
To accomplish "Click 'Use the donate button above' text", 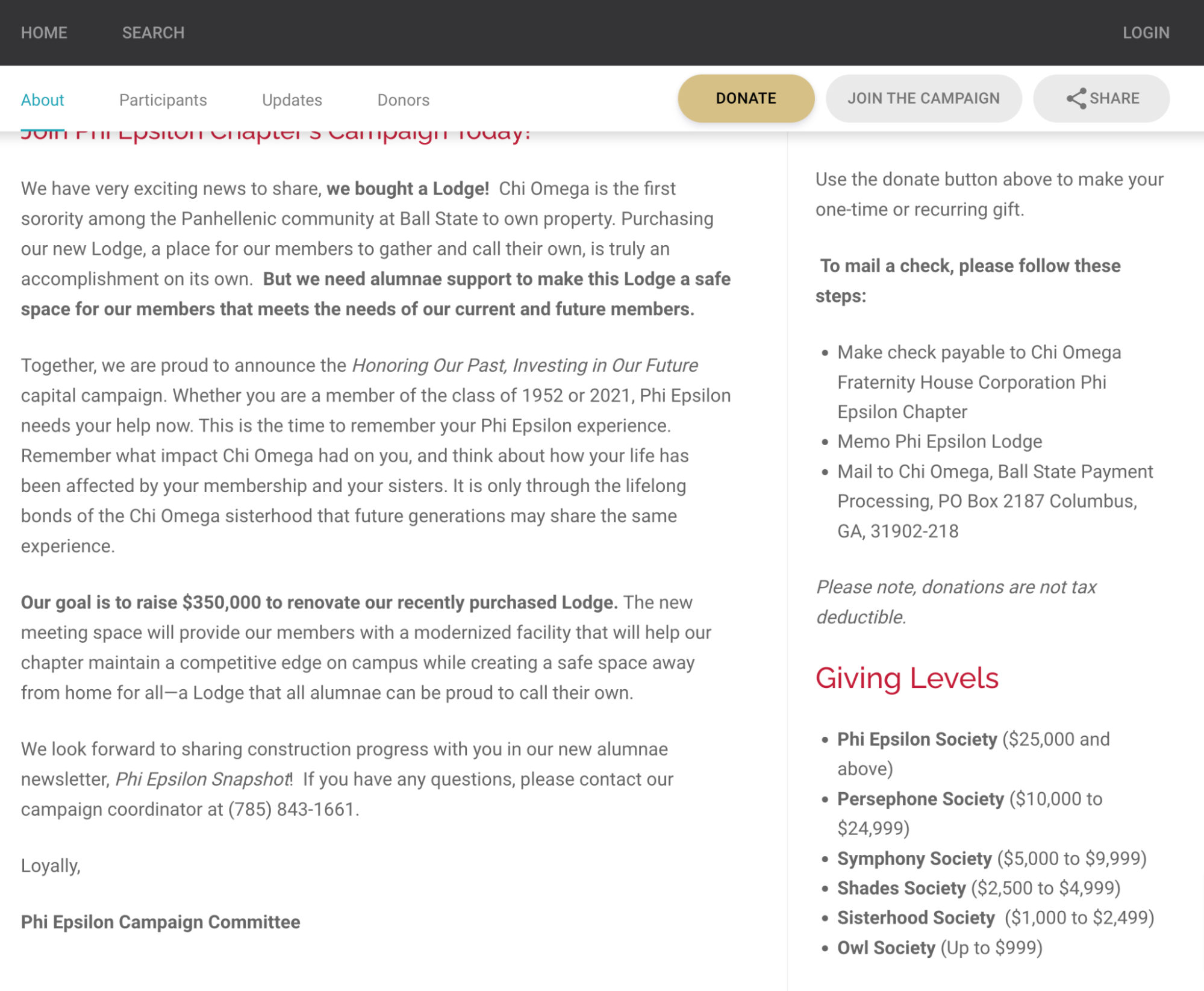I will (990, 194).
